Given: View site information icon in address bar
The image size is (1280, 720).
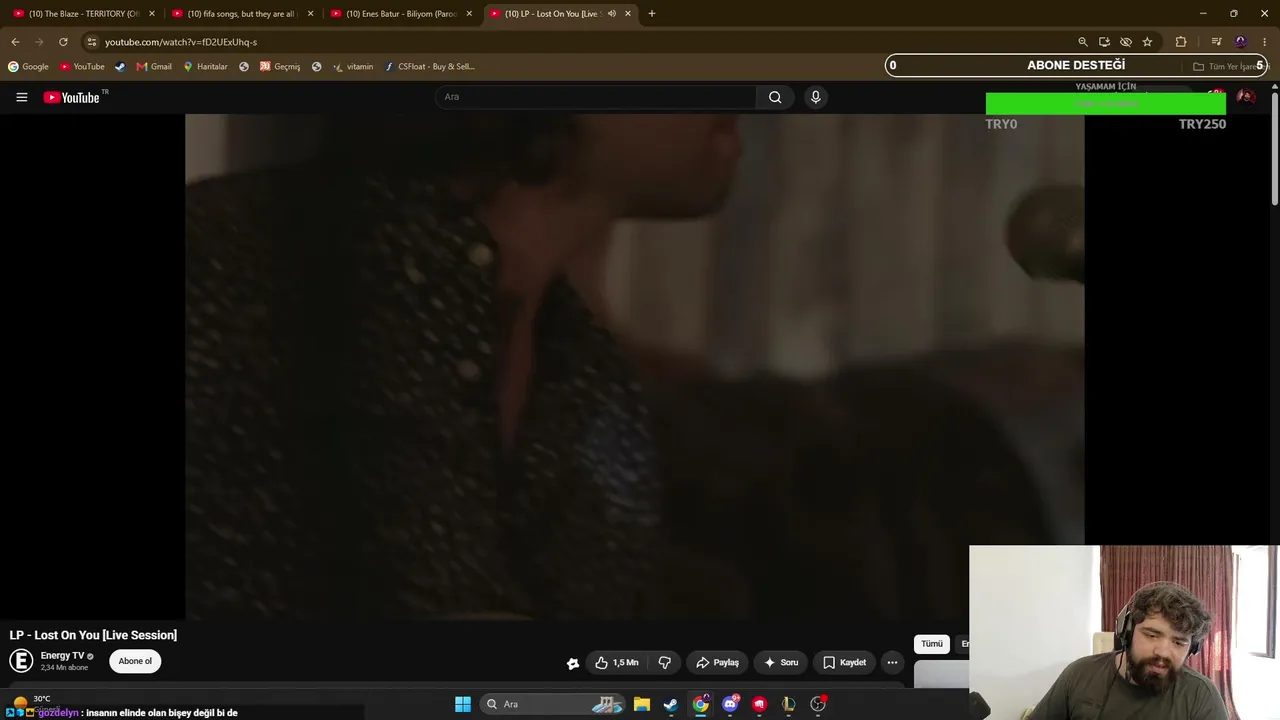Looking at the screenshot, I should 91,42.
